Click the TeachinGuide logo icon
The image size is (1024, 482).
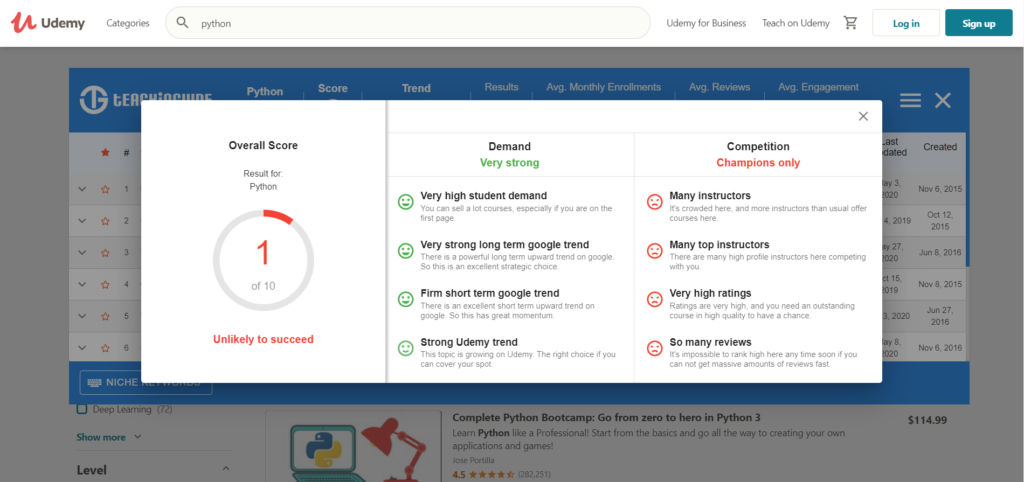click(x=93, y=100)
